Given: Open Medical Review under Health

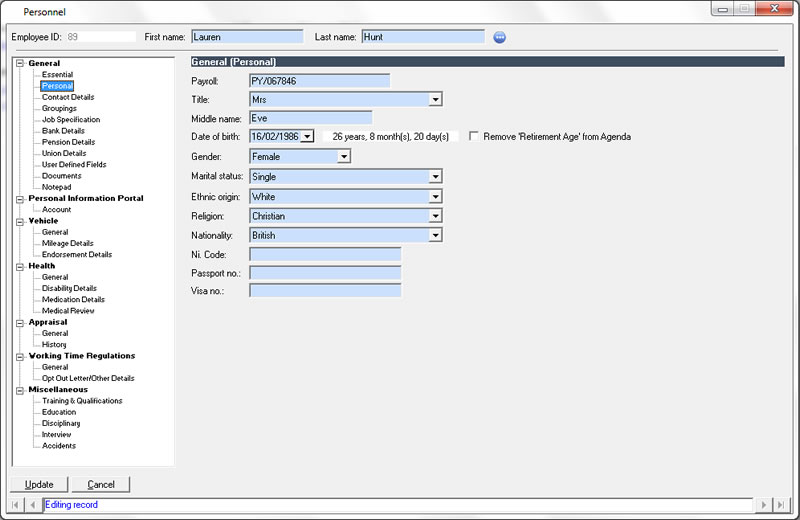Looking at the screenshot, I should [x=67, y=311].
